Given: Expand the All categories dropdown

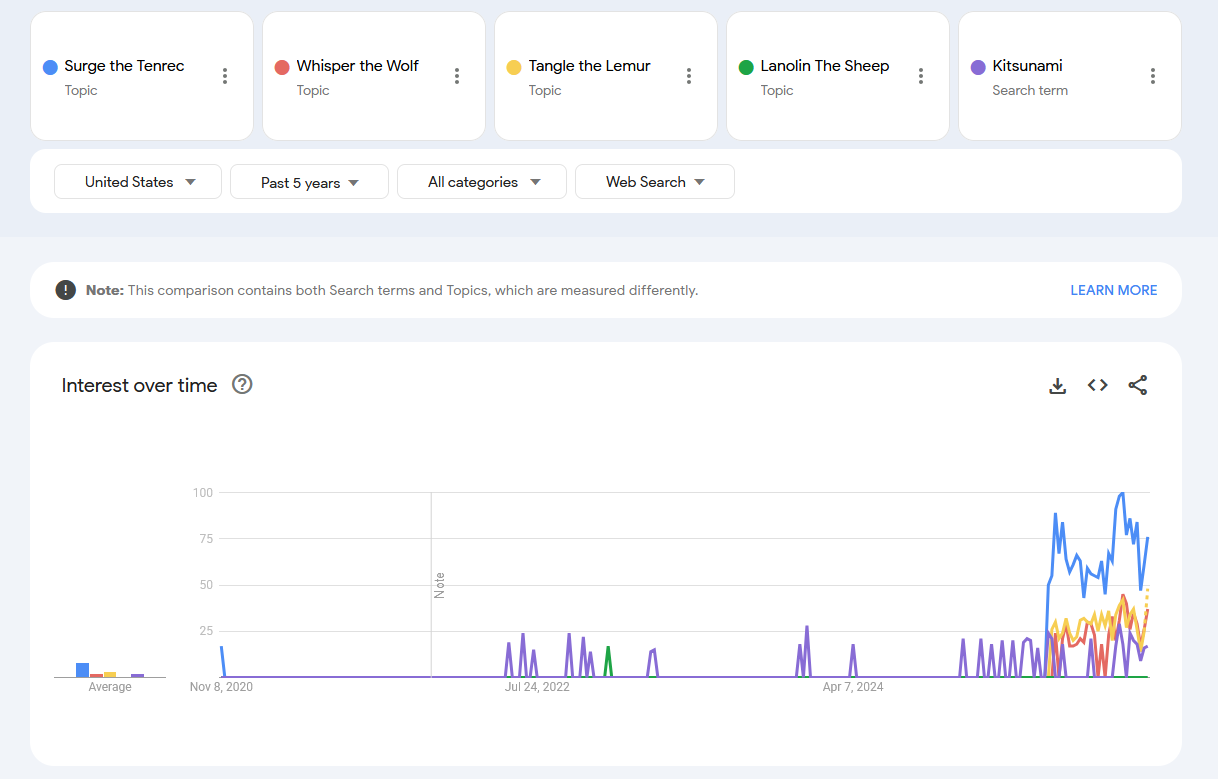Looking at the screenshot, I should [x=482, y=182].
